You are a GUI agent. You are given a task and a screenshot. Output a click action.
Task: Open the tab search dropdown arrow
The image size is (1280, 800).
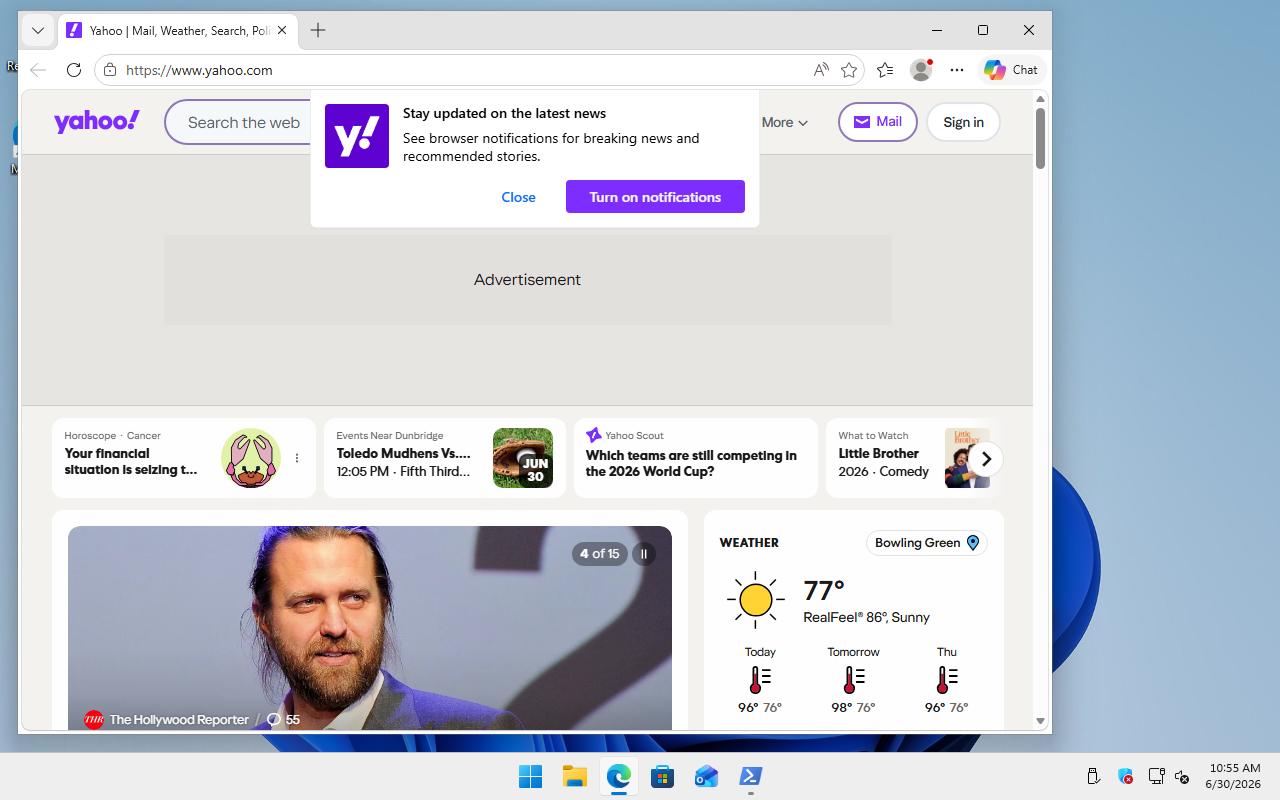pos(38,30)
